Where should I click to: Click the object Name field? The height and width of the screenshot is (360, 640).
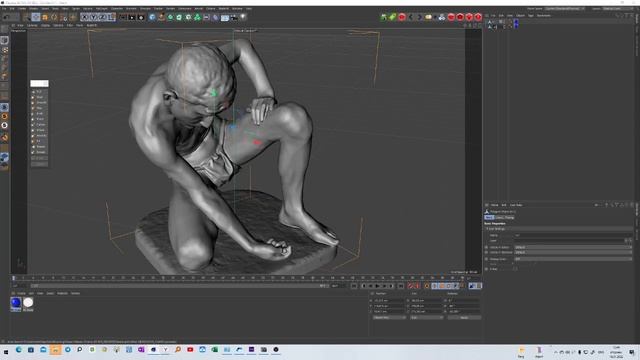(x=573, y=236)
